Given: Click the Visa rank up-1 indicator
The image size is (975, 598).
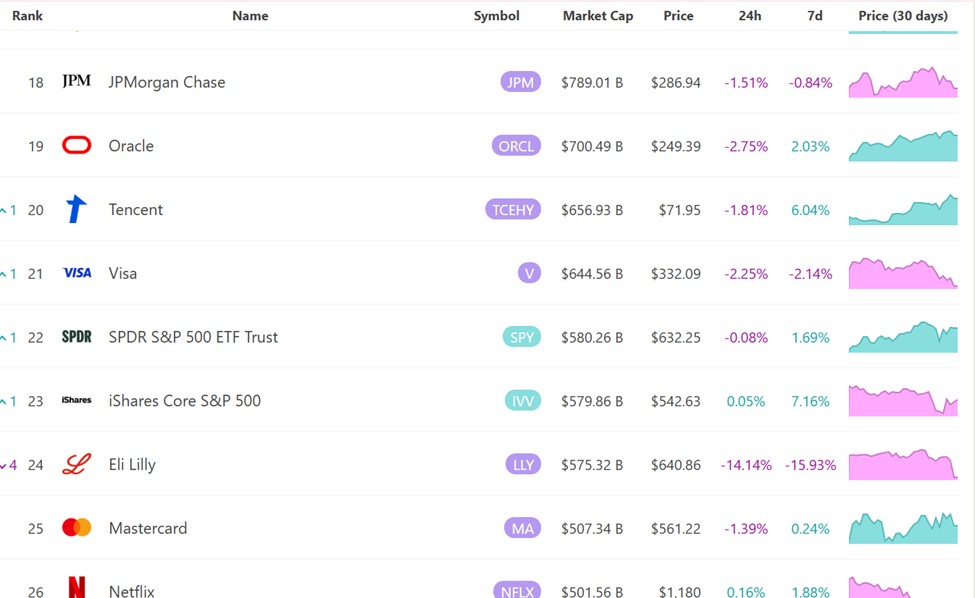Looking at the screenshot, I should (x=9, y=274).
